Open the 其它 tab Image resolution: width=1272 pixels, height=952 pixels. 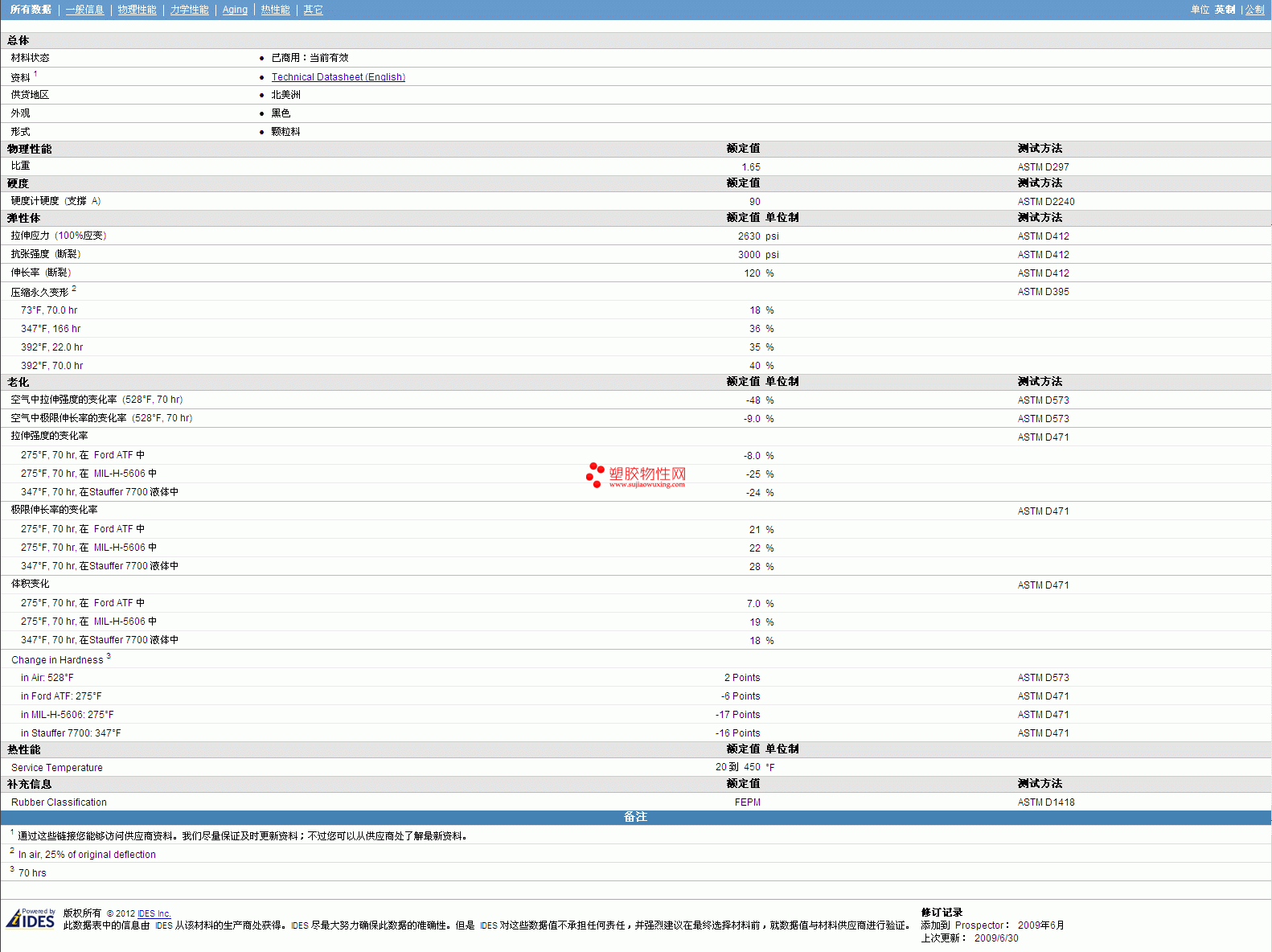[x=313, y=10]
